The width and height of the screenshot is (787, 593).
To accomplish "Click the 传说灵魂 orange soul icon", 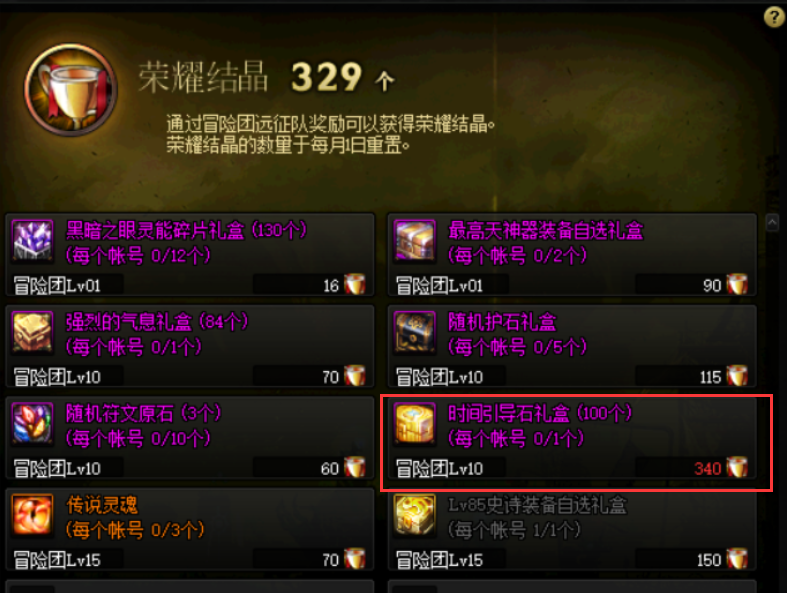I will tap(33, 515).
